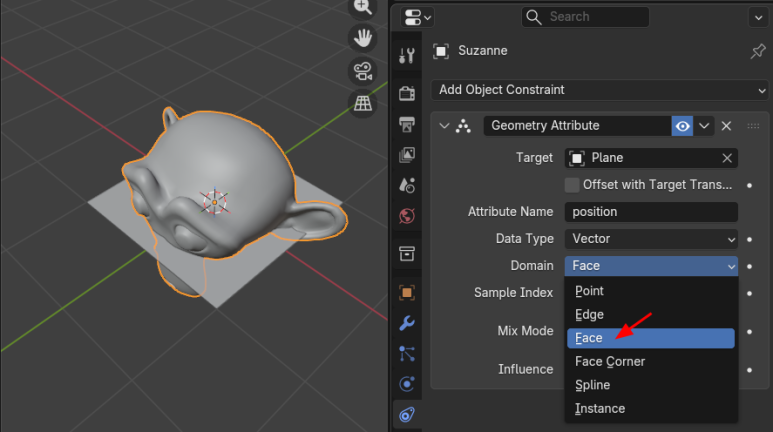Toggle the camera view icon
This screenshot has height=432, width=773.
pyautogui.click(x=363, y=71)
